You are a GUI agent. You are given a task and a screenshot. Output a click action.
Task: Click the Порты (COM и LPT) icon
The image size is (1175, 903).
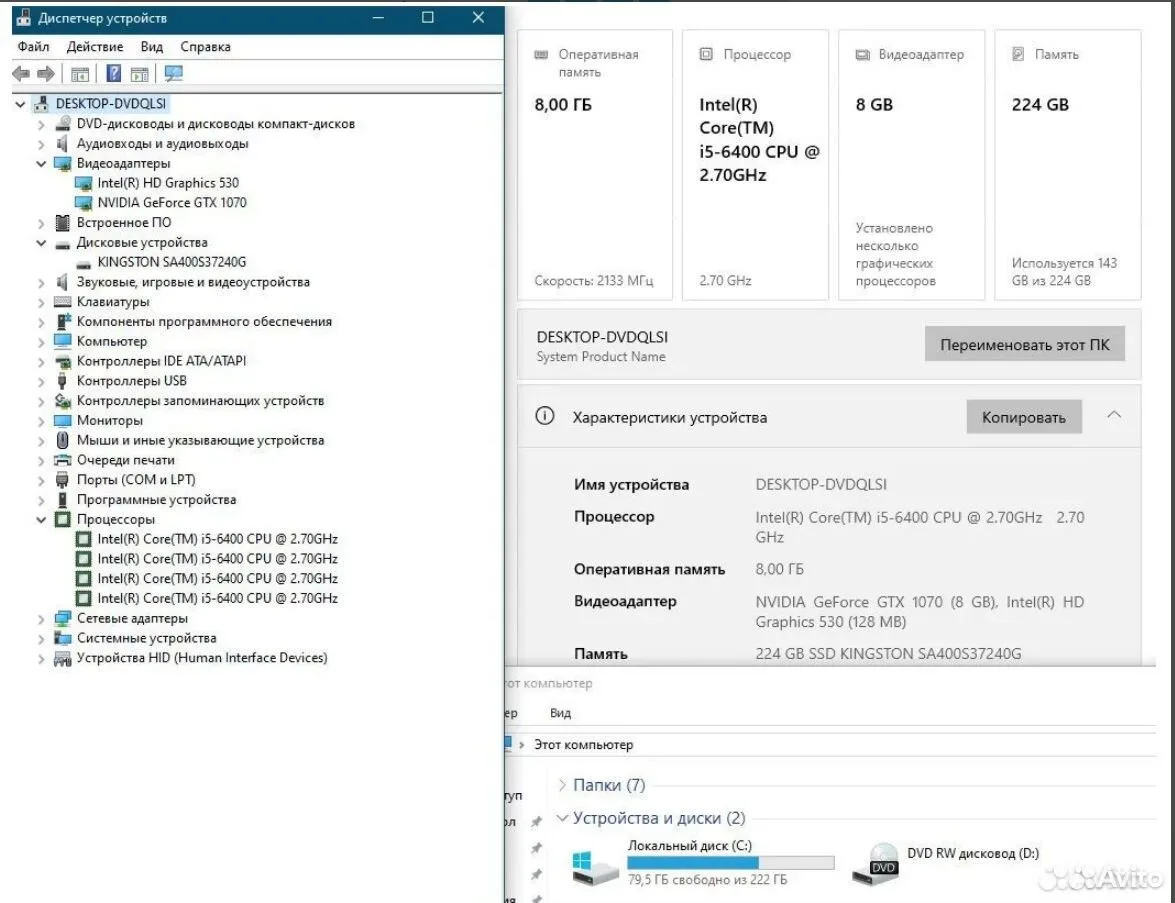(63, 480)
